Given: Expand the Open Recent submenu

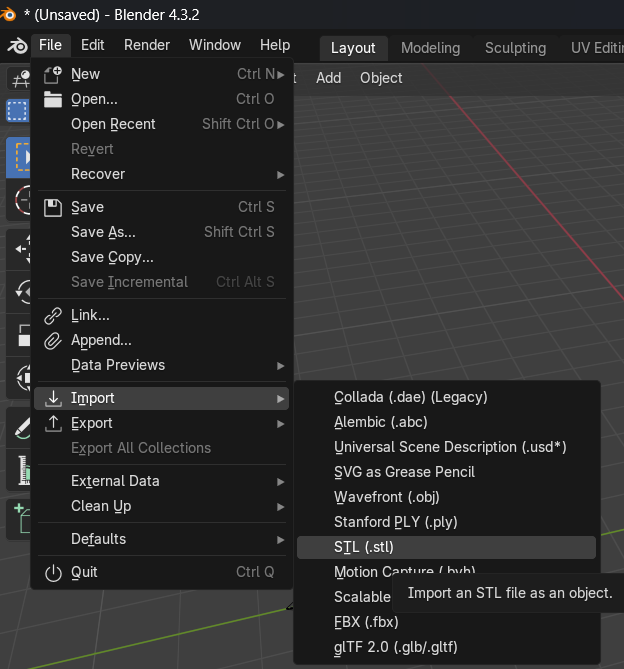Looking at the screenshot, I should point(161,124).
